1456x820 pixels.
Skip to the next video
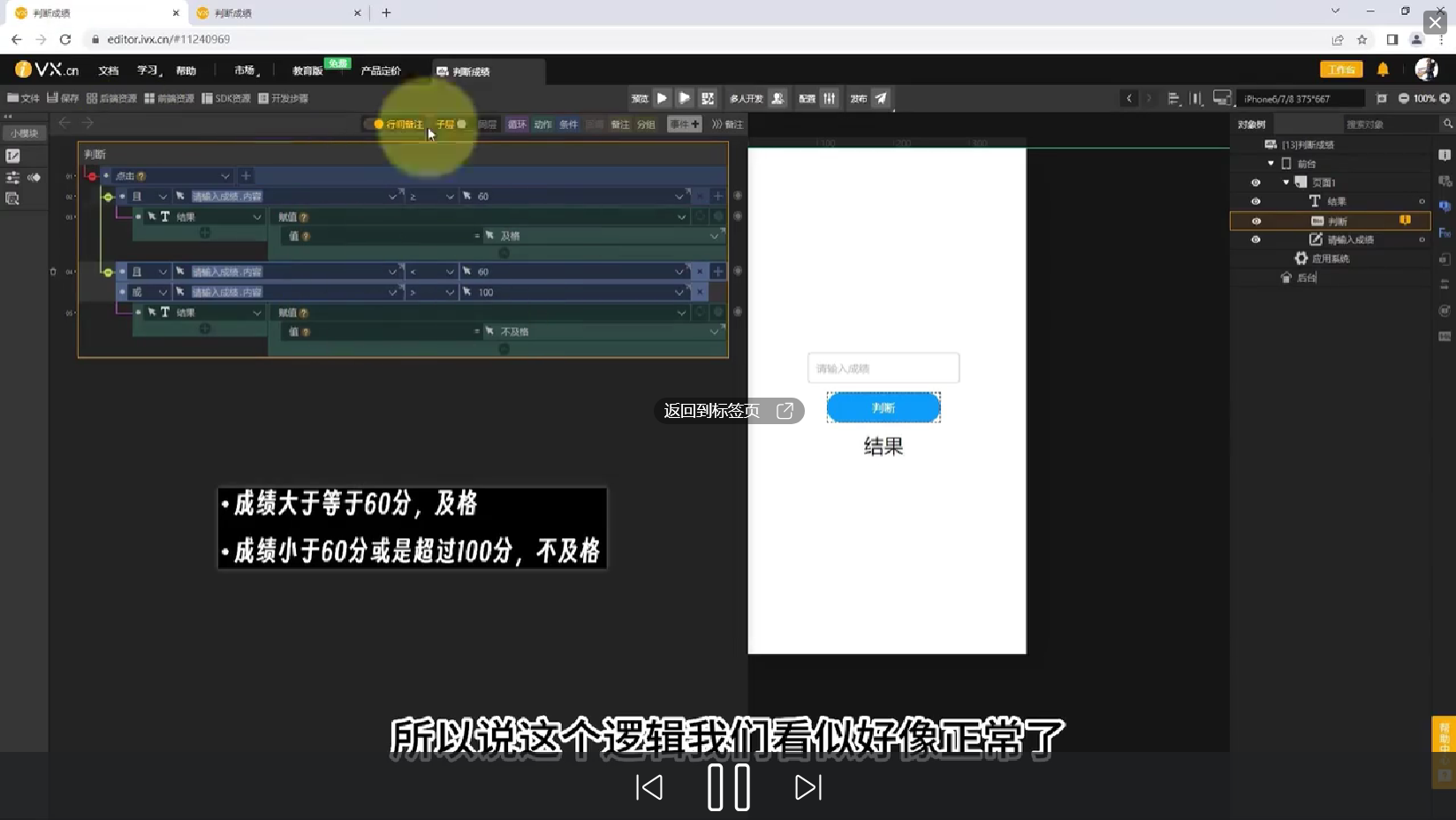(x=808, y=787)
